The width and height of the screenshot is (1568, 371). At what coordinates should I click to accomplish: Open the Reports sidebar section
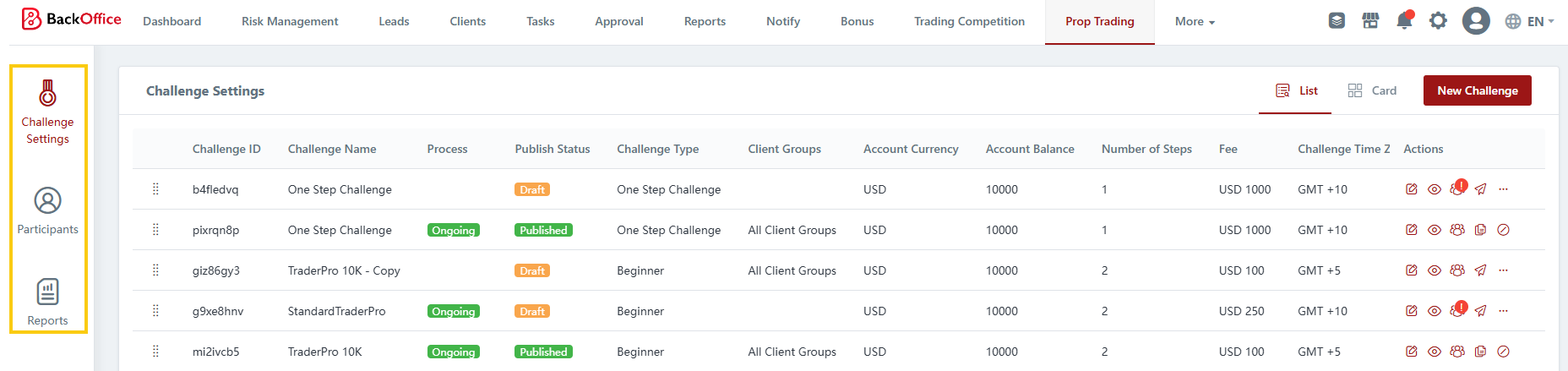[x=47, y=302]
